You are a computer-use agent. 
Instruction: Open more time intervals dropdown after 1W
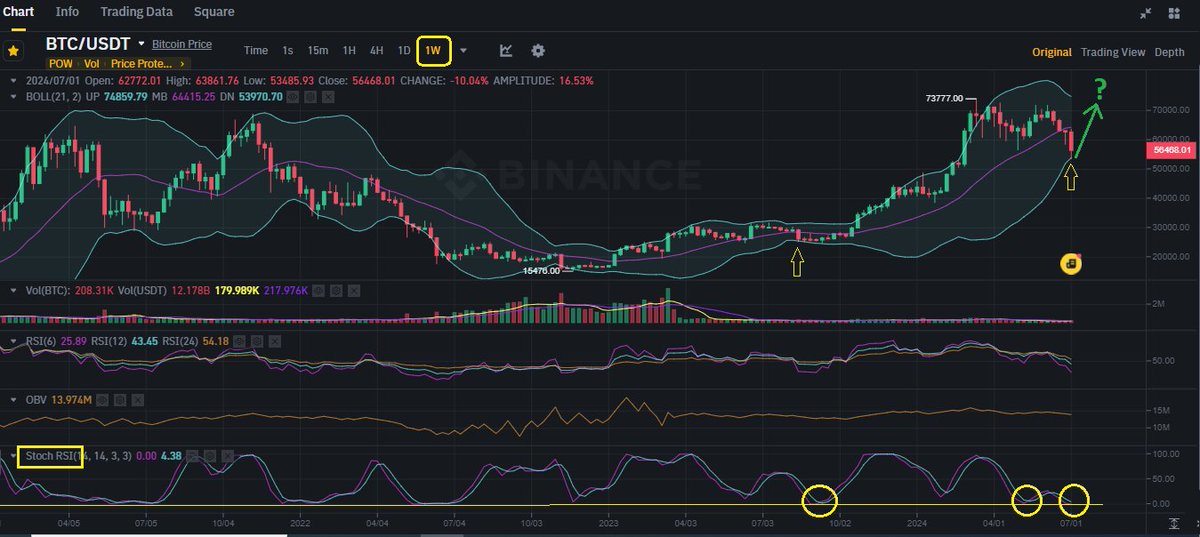pyautogui.click(x=463, y=50)
